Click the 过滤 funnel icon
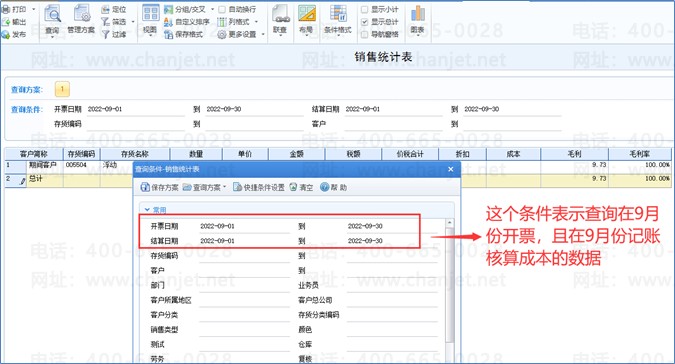The height and width of the screenshot is (364, 675). pos(105,34)
